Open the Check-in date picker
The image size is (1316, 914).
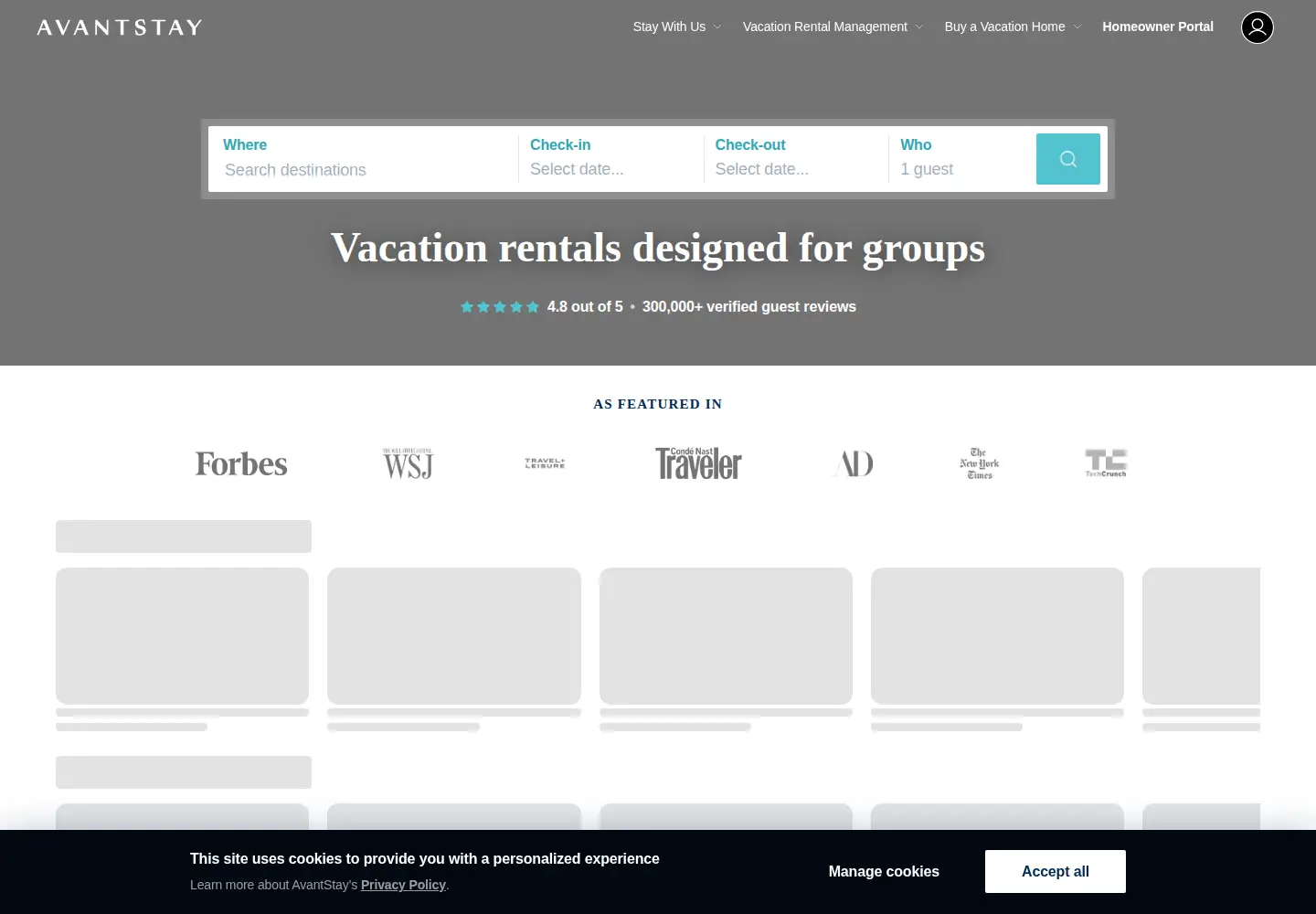610,159
